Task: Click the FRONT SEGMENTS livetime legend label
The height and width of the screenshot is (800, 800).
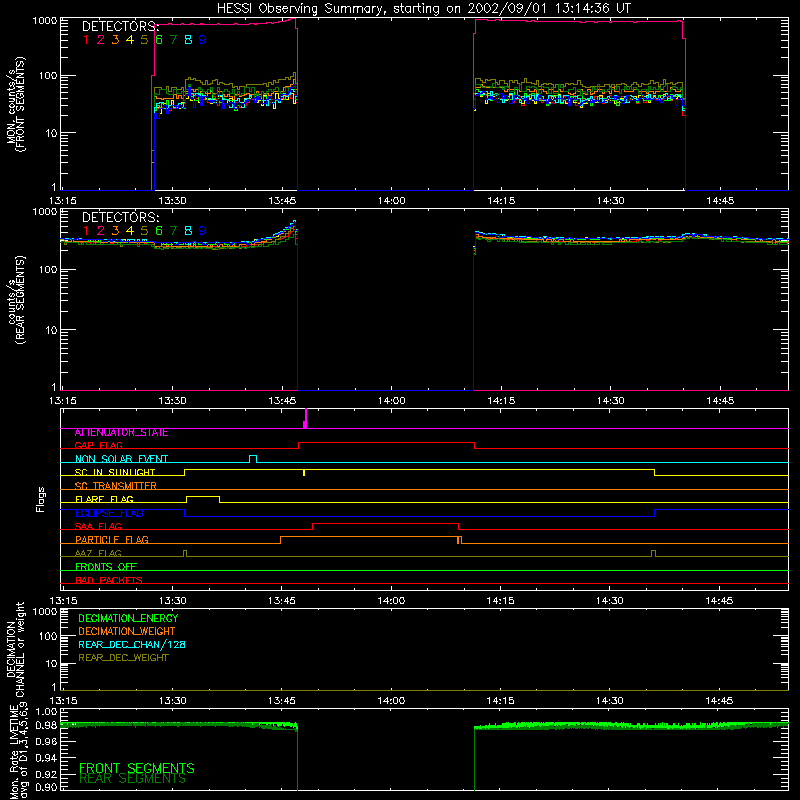Action: (x=137, y=768)
